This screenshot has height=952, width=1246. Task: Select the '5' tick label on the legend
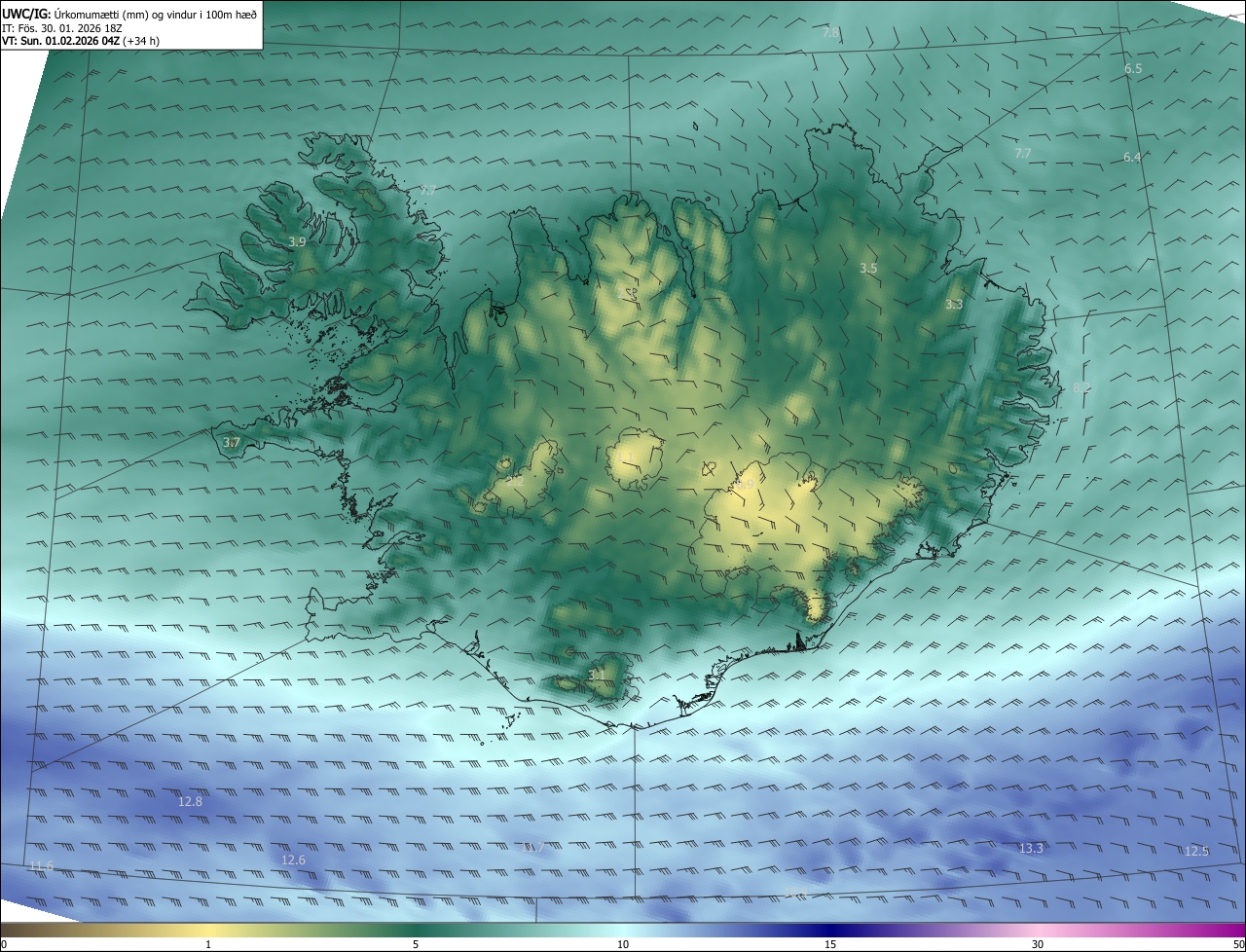tap(416, 944)
